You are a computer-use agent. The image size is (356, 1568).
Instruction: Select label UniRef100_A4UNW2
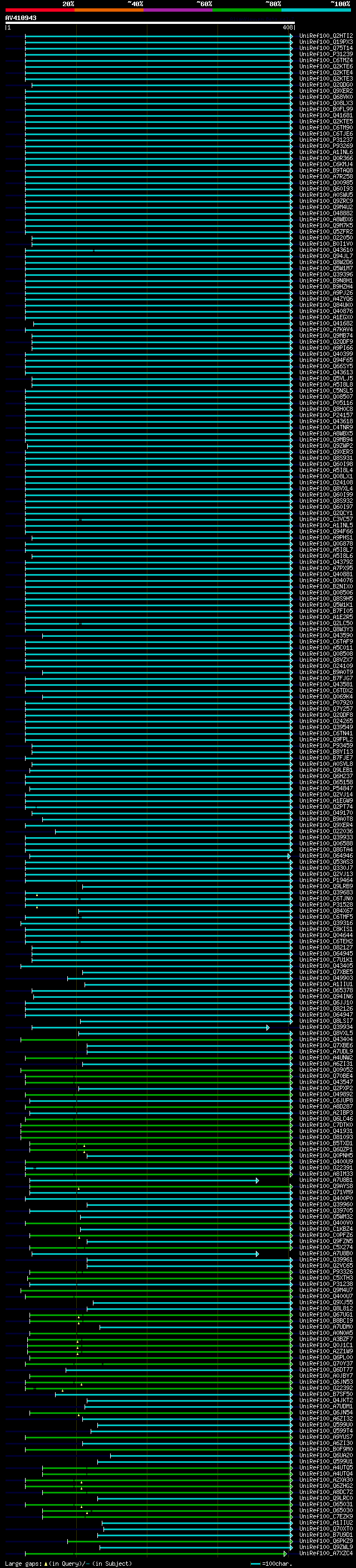[326, 1058]
